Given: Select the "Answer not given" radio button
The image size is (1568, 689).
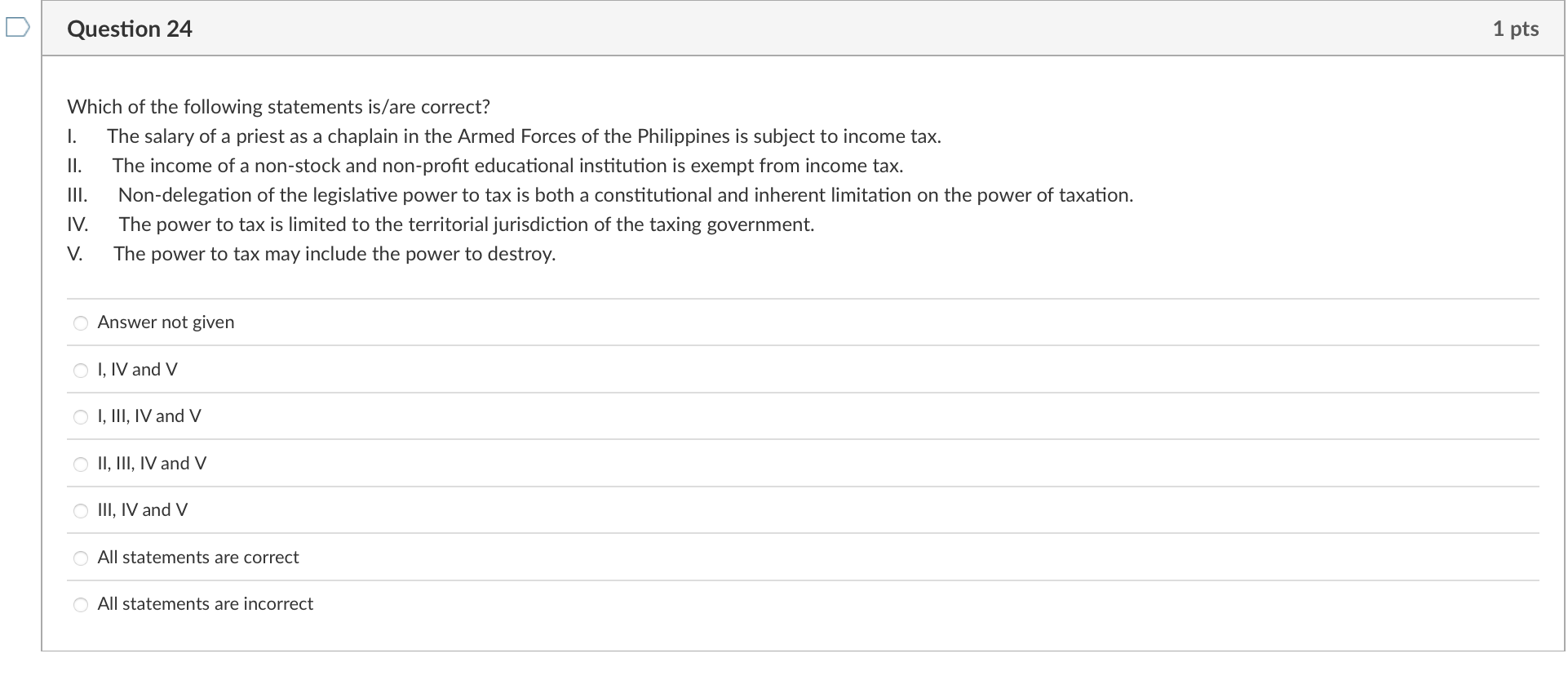Looking at the screenshot, I should pos(80,323).
